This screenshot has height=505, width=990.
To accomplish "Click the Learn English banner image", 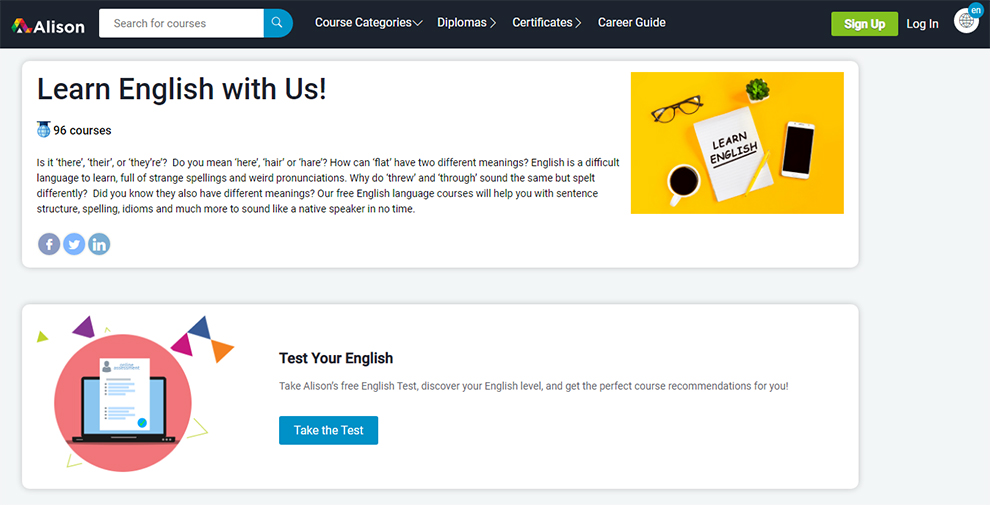I will (737, 143).
